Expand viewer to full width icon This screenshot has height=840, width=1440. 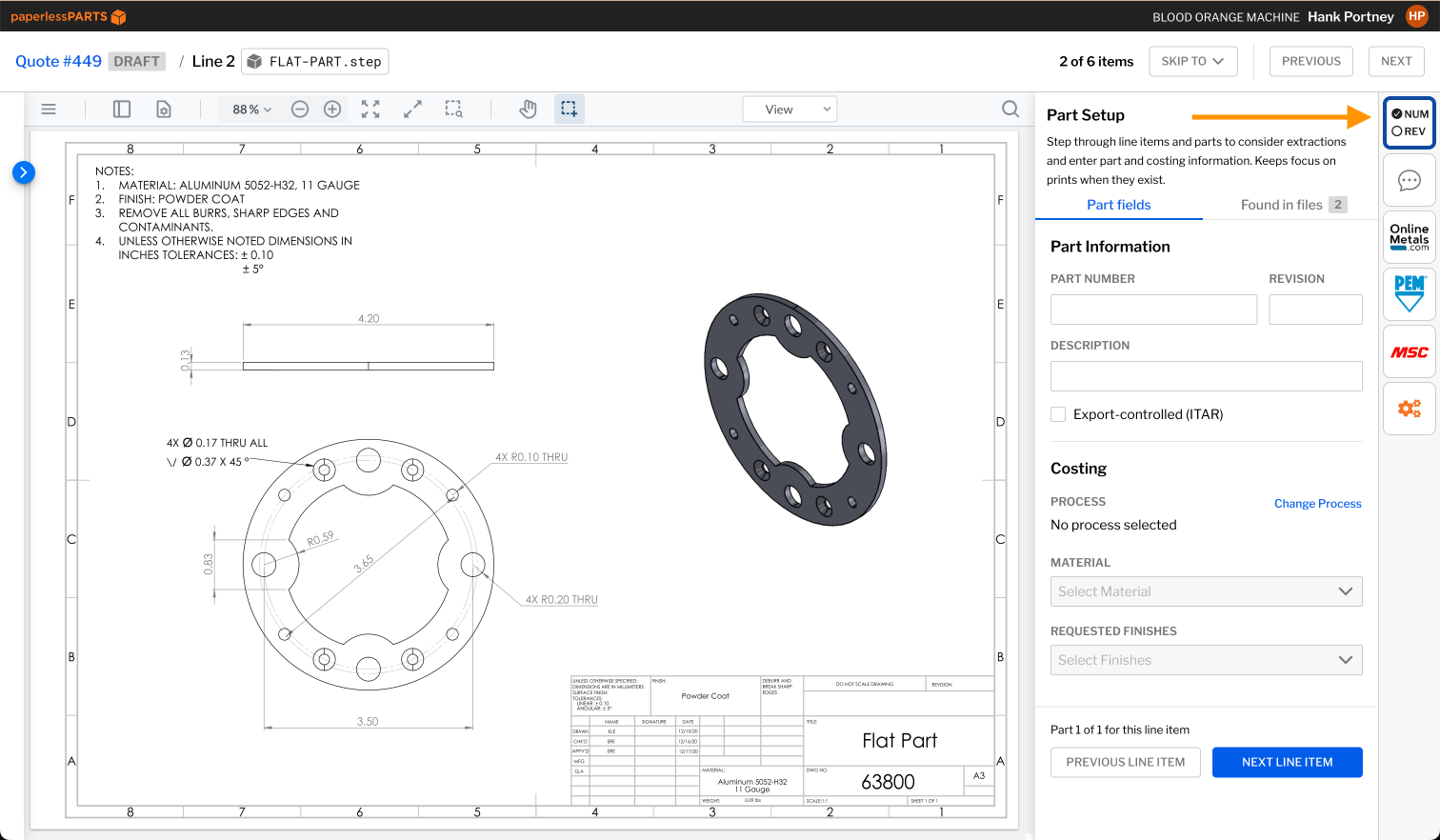point(412,110)
